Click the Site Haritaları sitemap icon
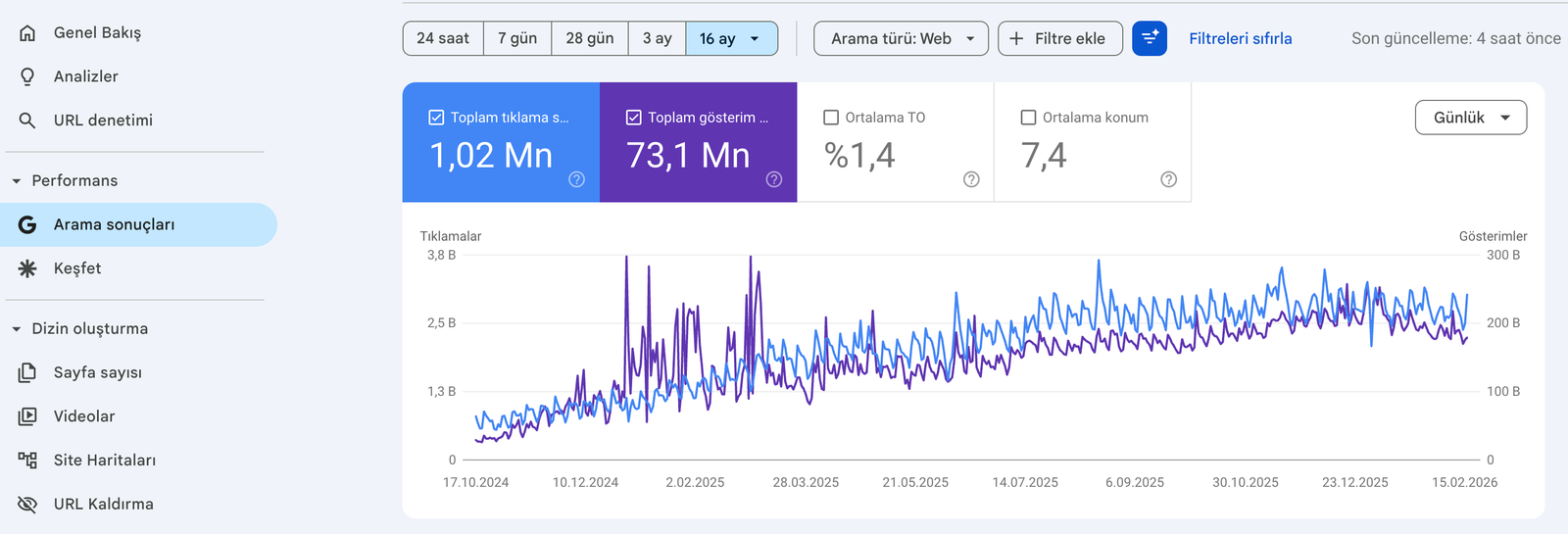This screenshot has height=534, width=1568. coord(27,461)
